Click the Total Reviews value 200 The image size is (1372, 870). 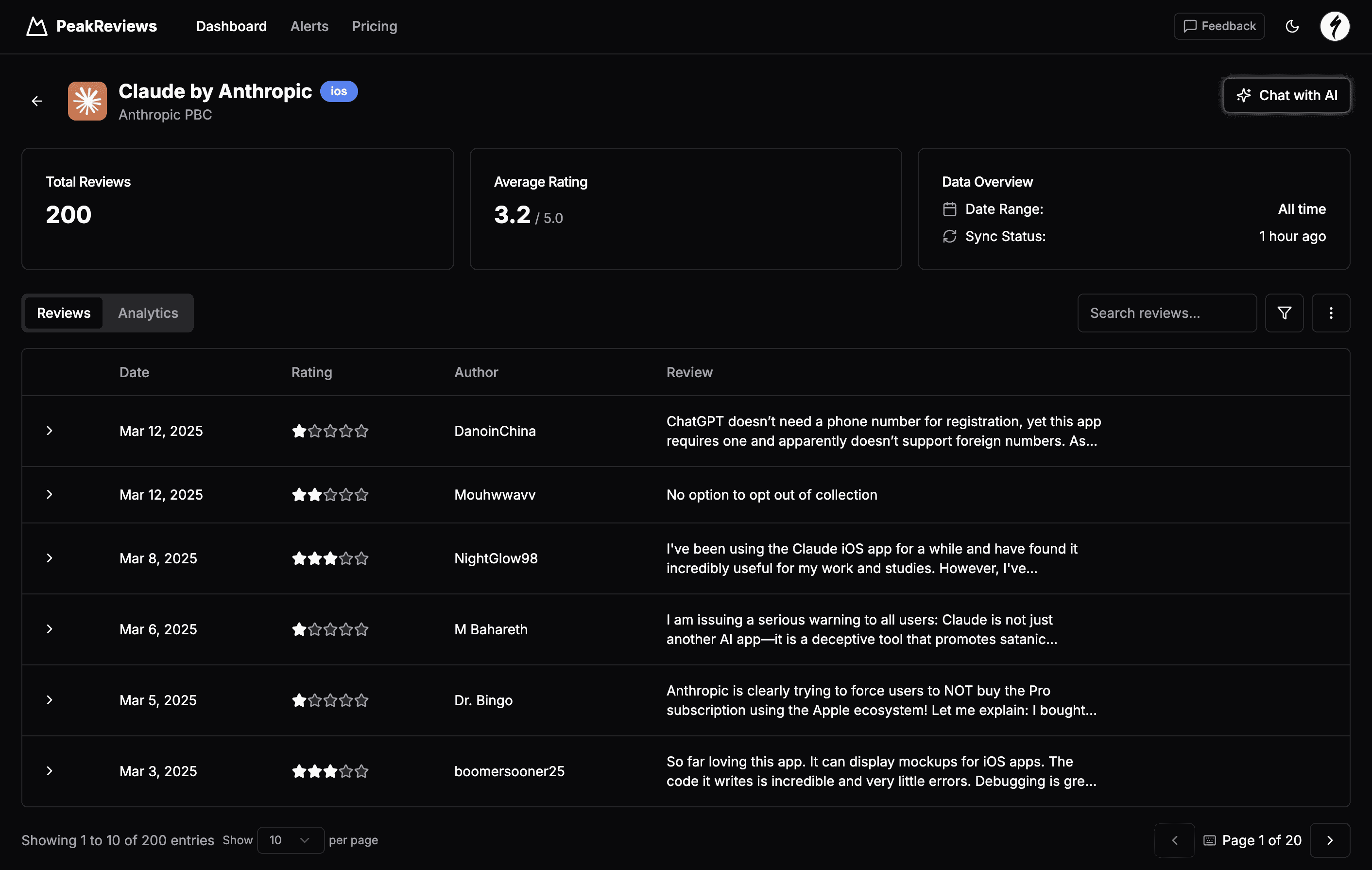tap(69, 215)
